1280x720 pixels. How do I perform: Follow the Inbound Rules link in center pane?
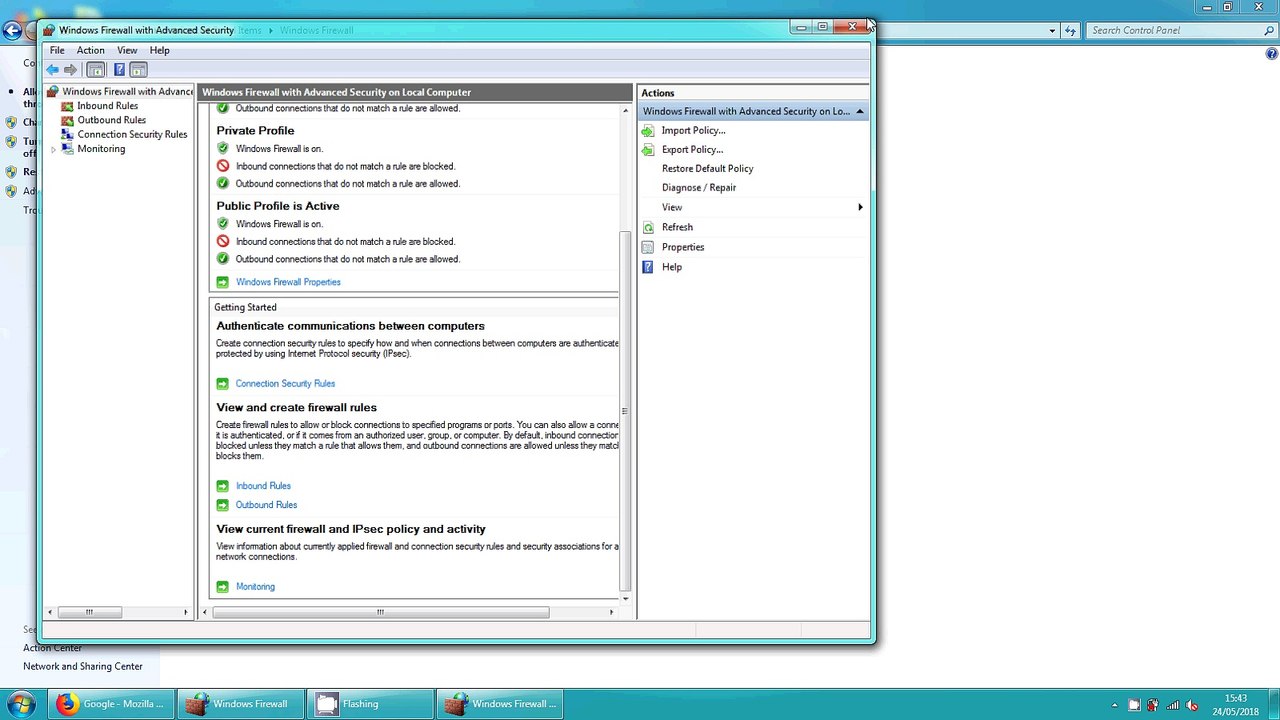coord(263,486)
